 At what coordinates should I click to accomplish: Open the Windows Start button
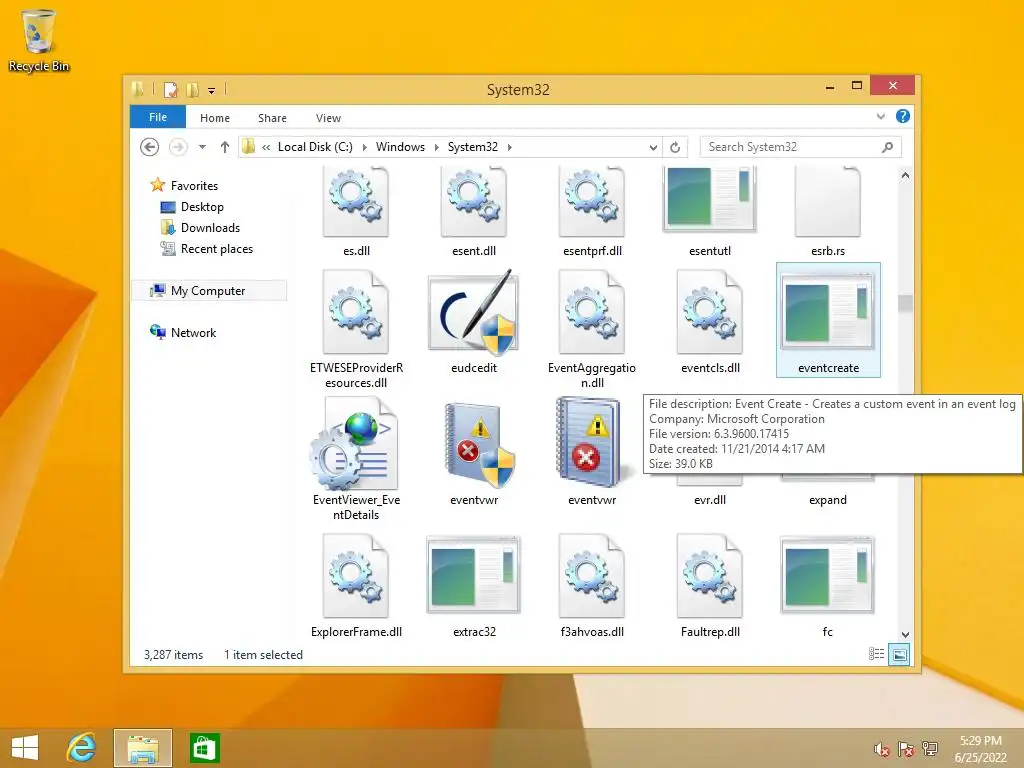coord(25,748)
